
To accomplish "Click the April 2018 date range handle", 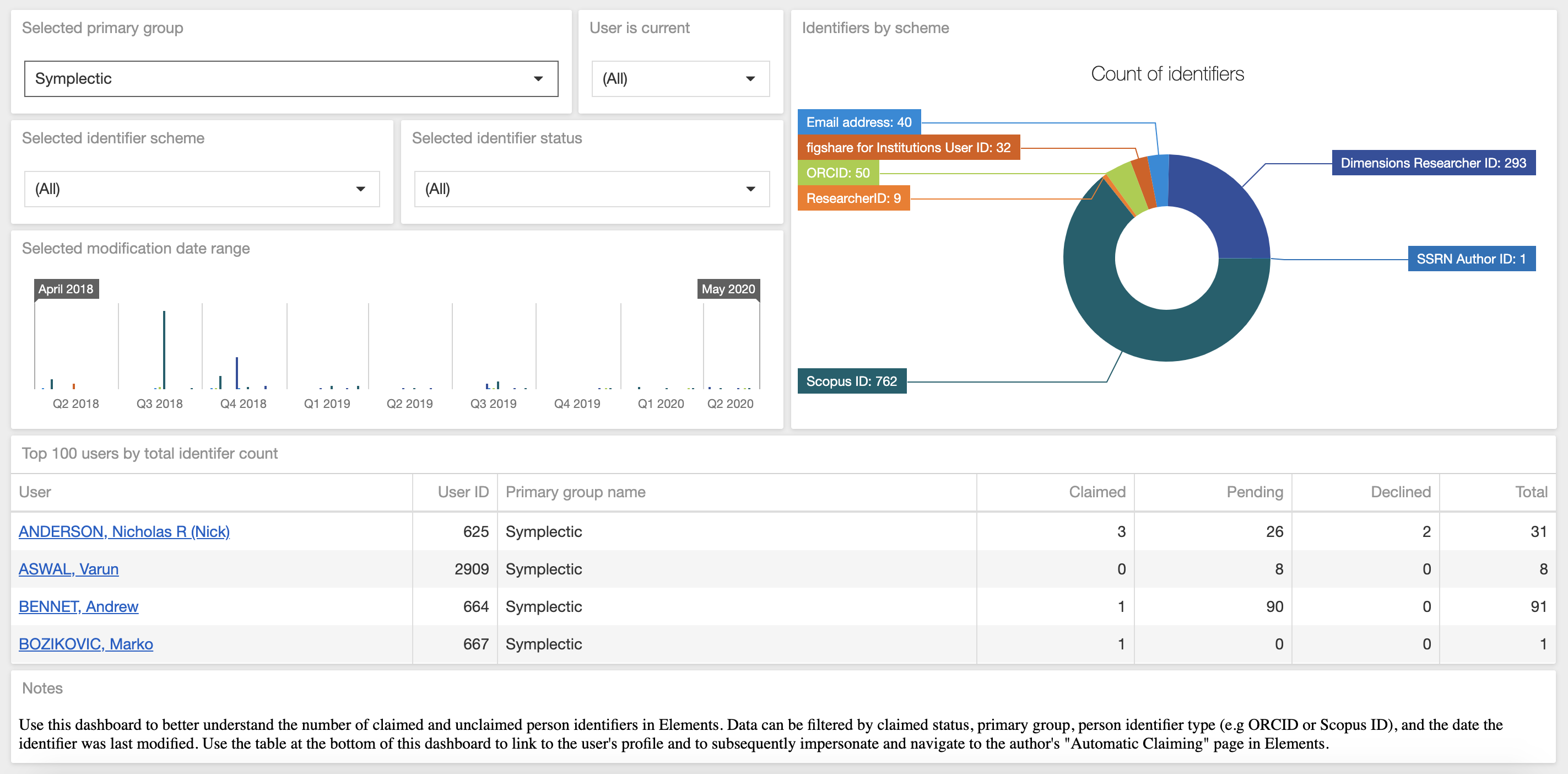I will coord(66,289).
